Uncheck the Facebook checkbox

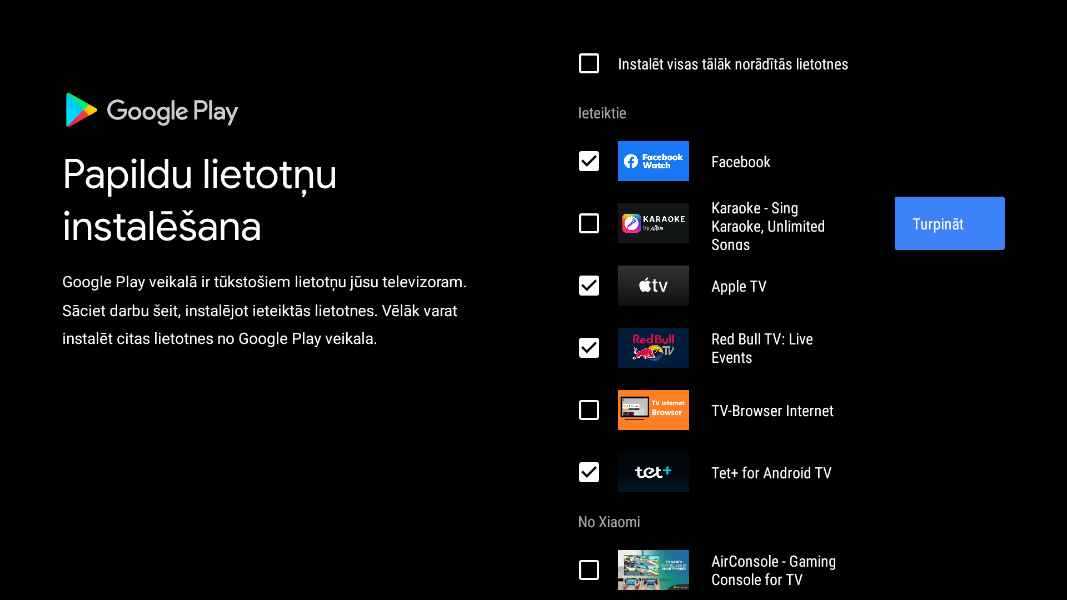pyautogui.click(x=589, y=161)
